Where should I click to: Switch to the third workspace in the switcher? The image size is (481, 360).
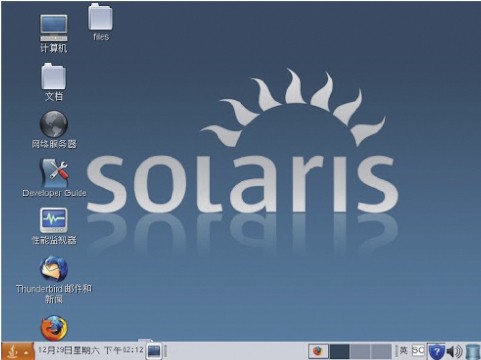381,351
